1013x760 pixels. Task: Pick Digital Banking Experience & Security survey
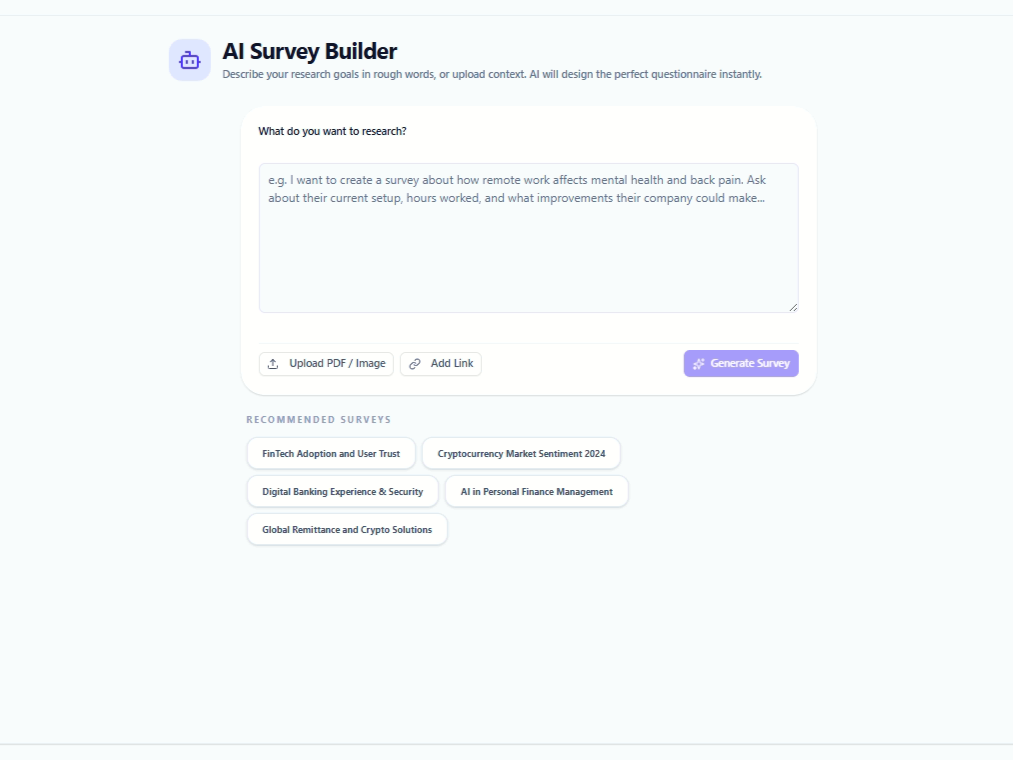coord(342,492)
